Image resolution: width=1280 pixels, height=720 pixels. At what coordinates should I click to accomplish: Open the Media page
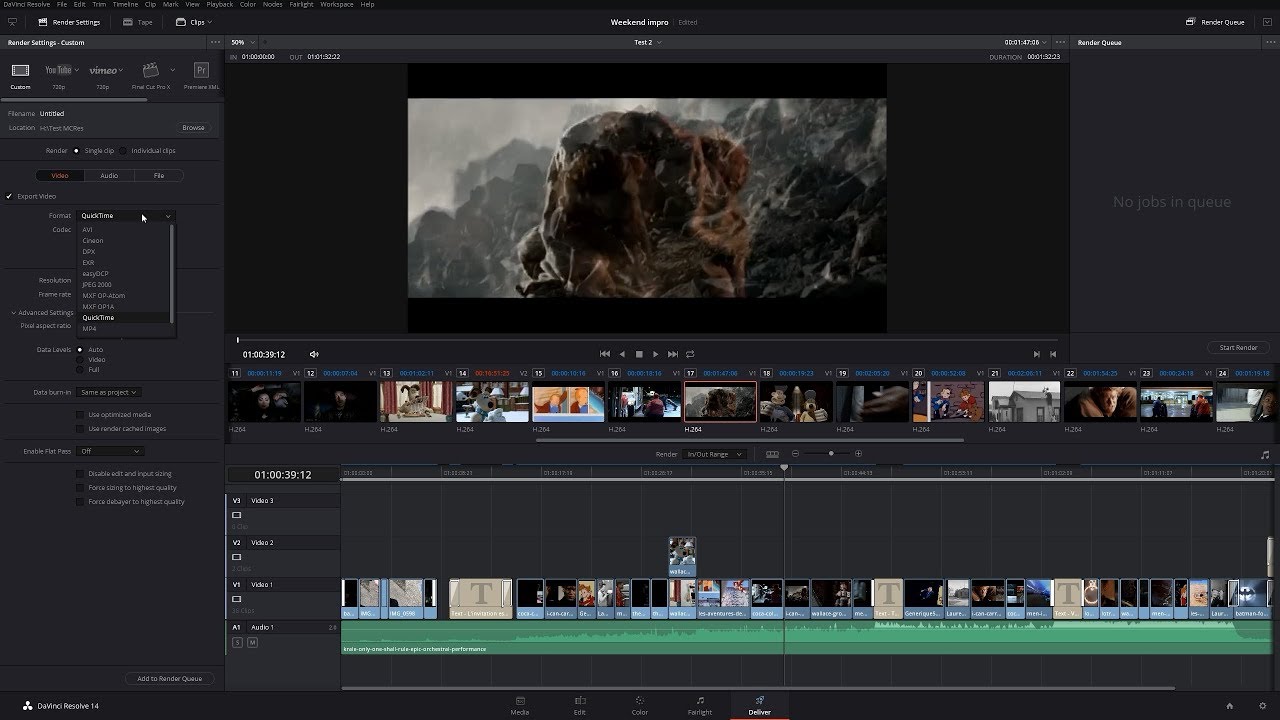pyautogui.click(x=520, y=705)
